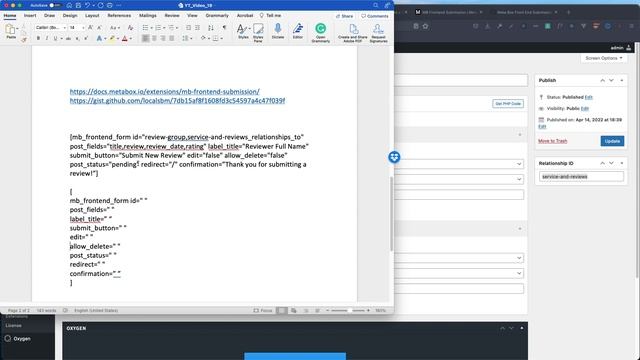
Task: Click the align left icon
Action: (x=146, y=38)
